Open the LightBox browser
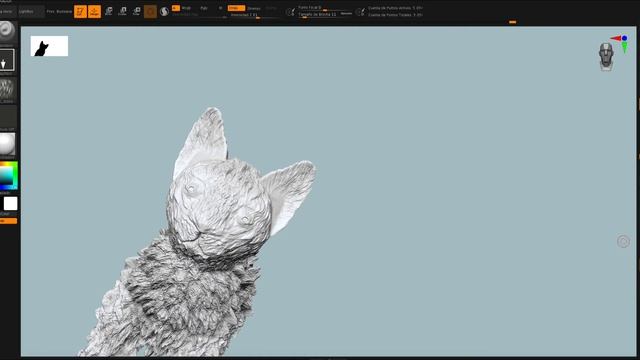Image resolution: width=640 pixels, height=360 pixels. [x=31, y=11]
